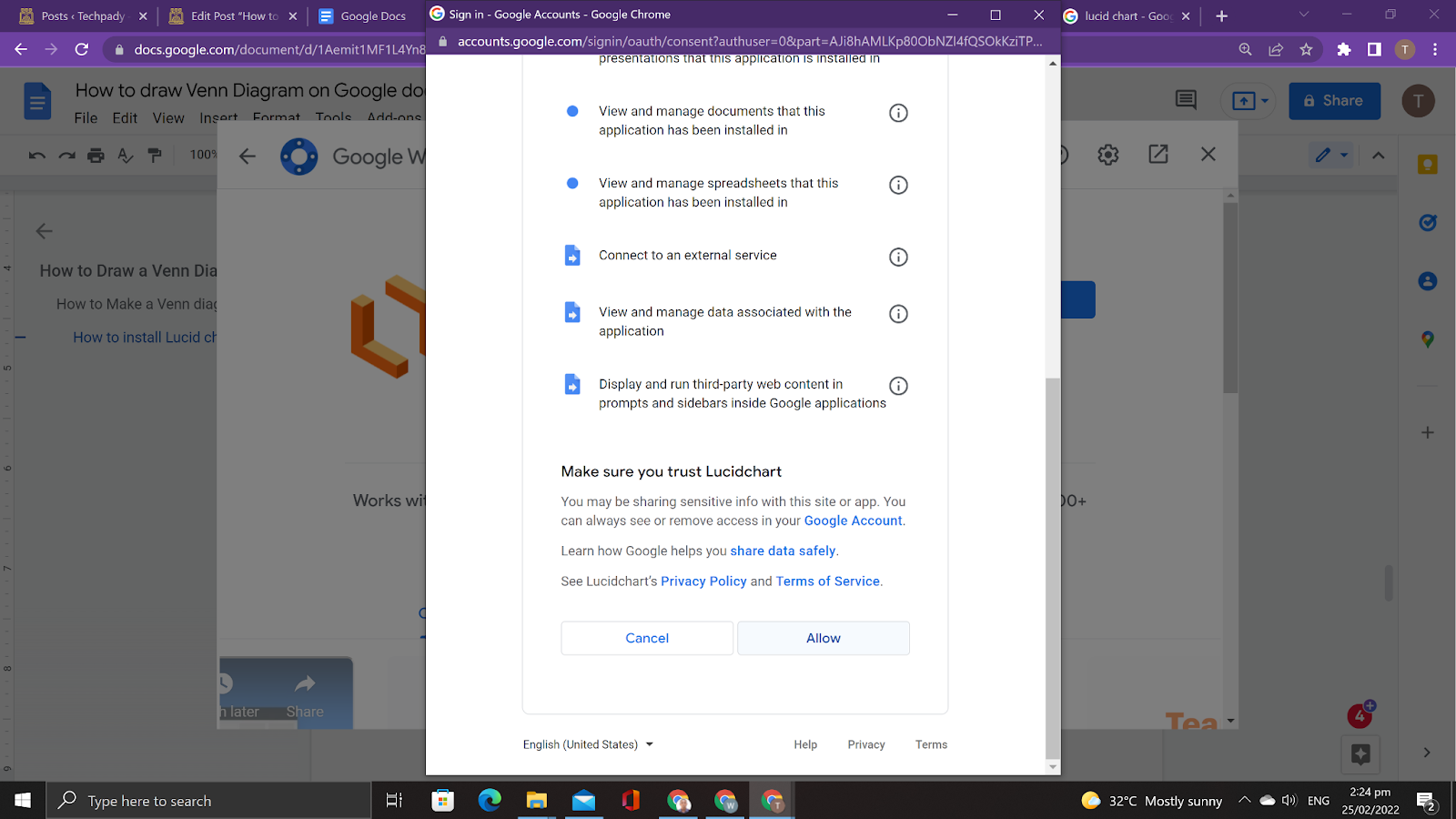
Task: Print the document using the printer icon
Action: [96, 156]
